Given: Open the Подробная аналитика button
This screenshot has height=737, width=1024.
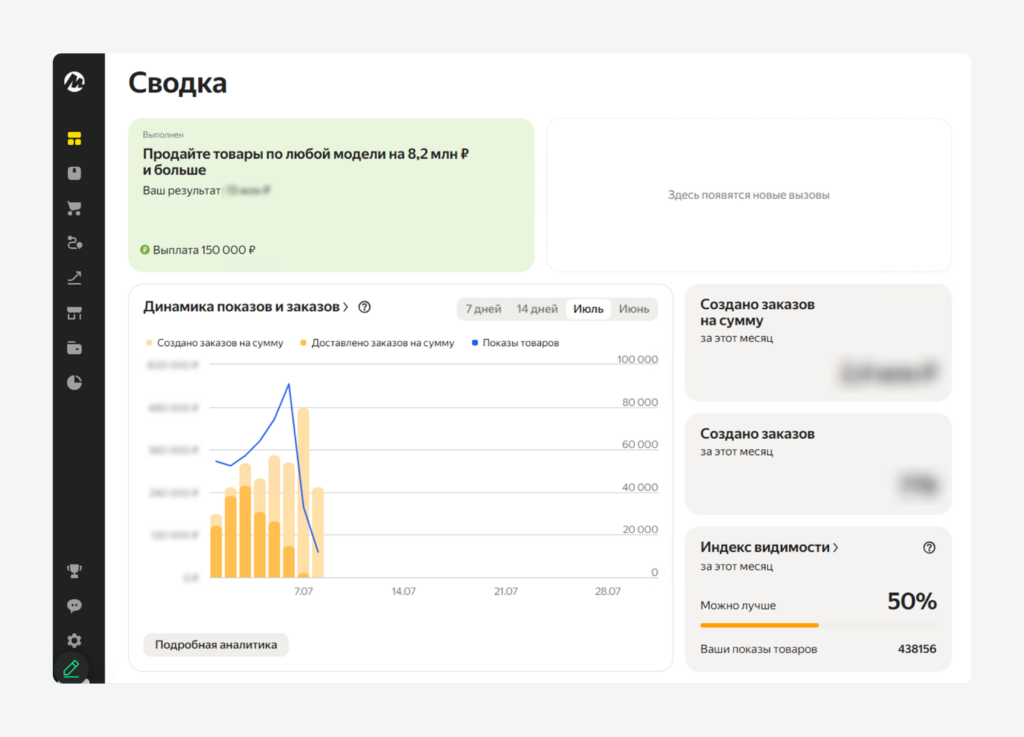Looking at the screenshot, I should tap(215, 644).
